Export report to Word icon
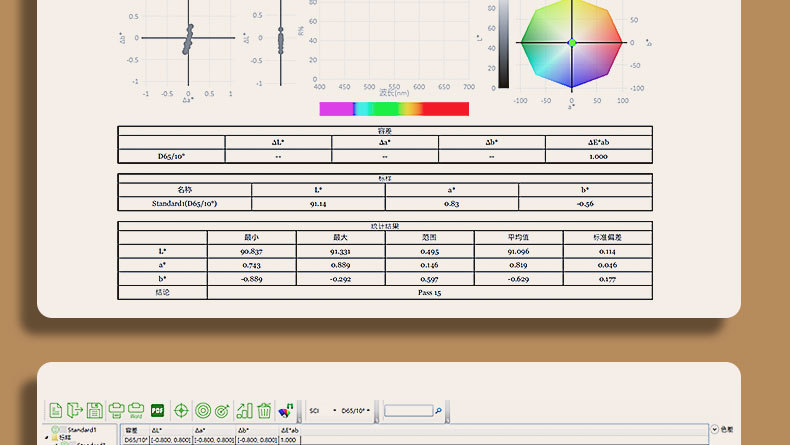This screenshot has width=790, height=445. (135, 410)
